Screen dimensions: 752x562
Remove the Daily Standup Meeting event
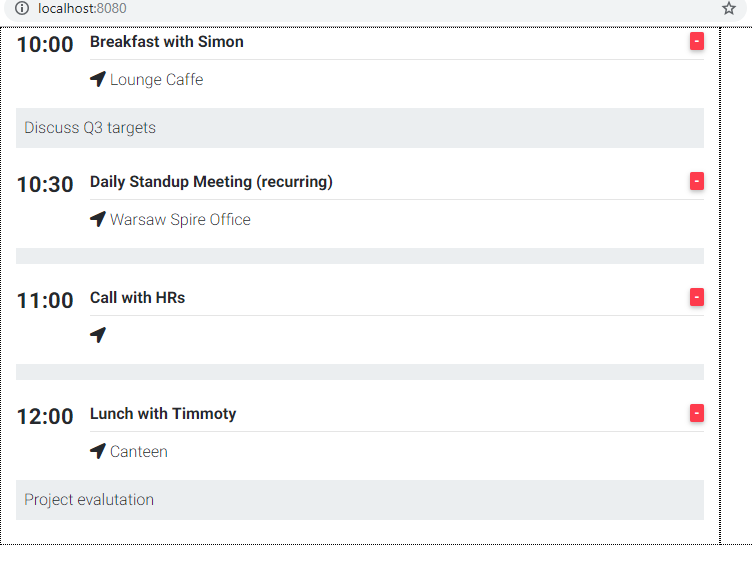(x=697, y=181)
